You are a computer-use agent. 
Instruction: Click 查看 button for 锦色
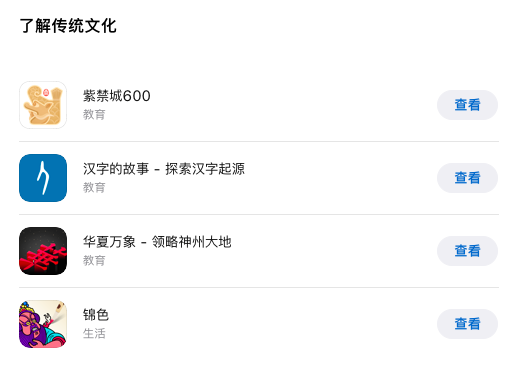point(467,324)
